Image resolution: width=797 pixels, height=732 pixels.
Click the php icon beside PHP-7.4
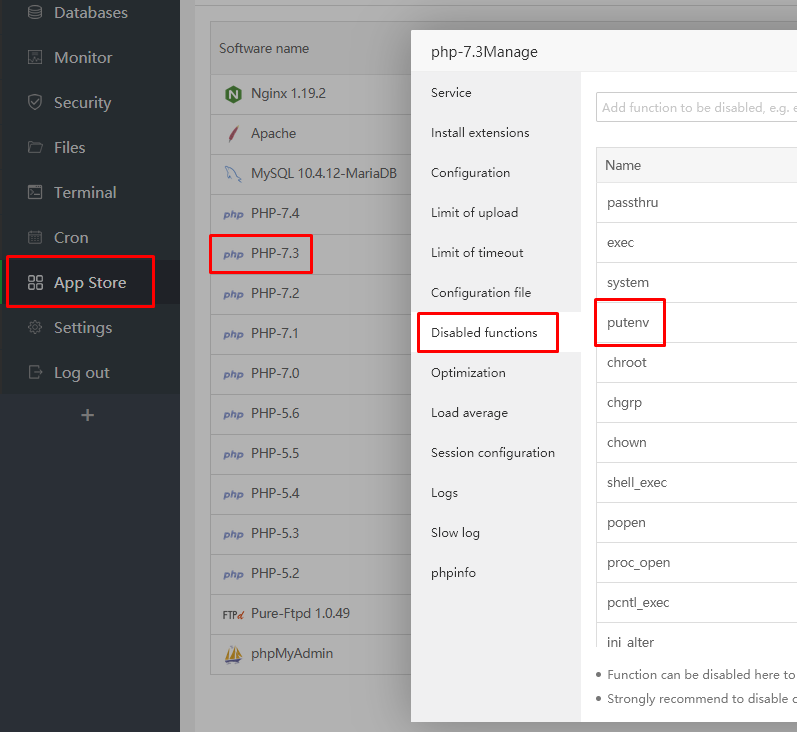(x=233, y=214)
